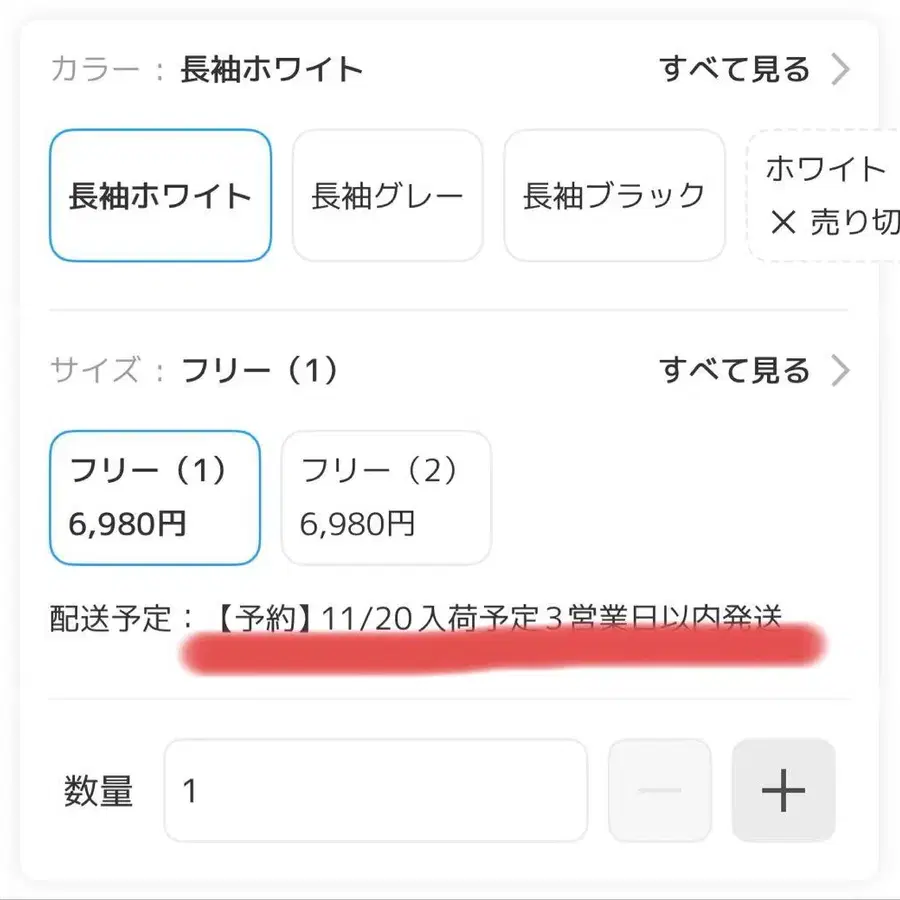Click the chevron next to カラー すべて見る
Viewport: 900px width, 900px height.
(840, 69)
